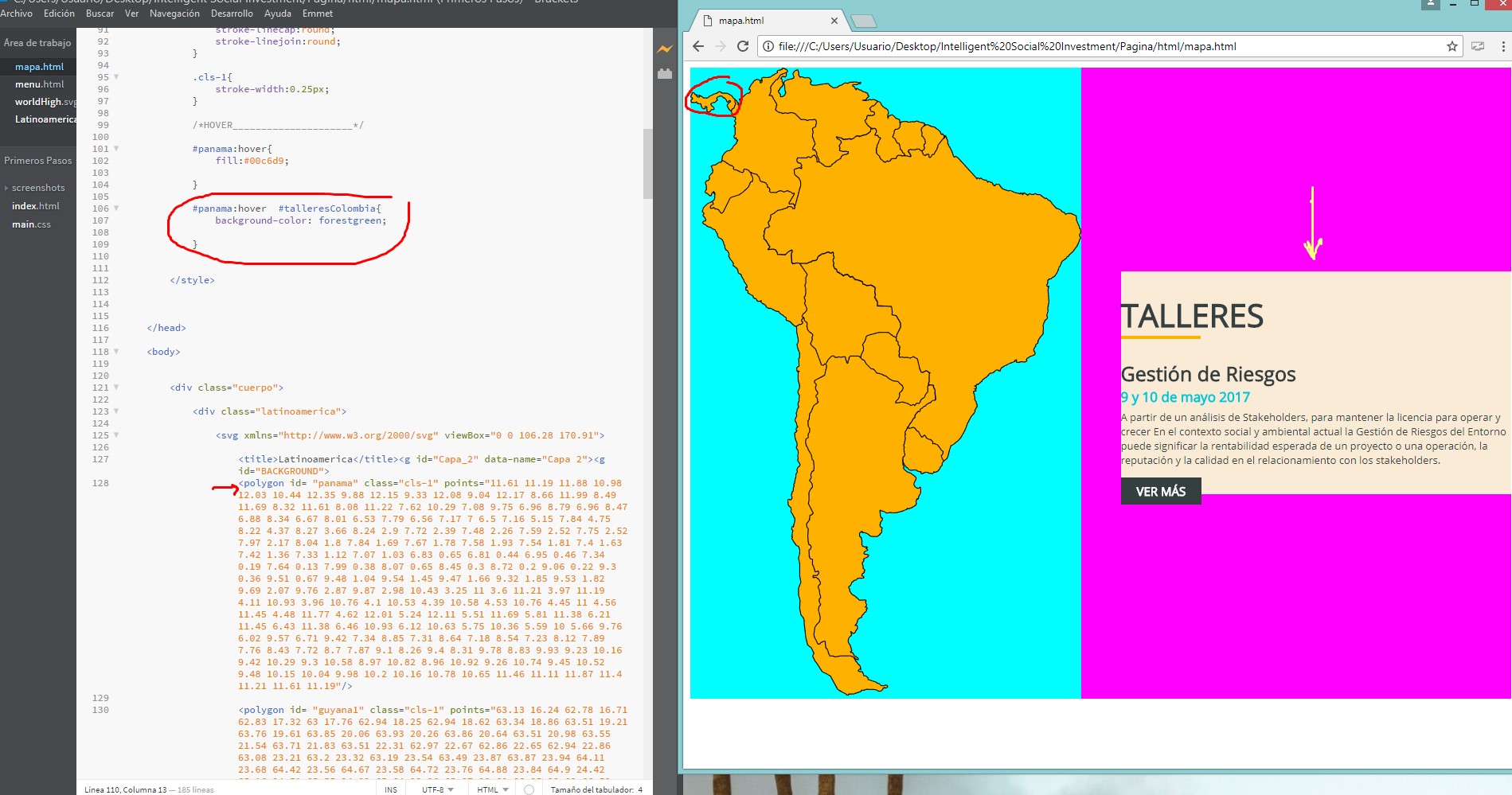1512x795 pixels.
Task: Click the Gestión de Riesgos title
Action: pos(1208,374)
